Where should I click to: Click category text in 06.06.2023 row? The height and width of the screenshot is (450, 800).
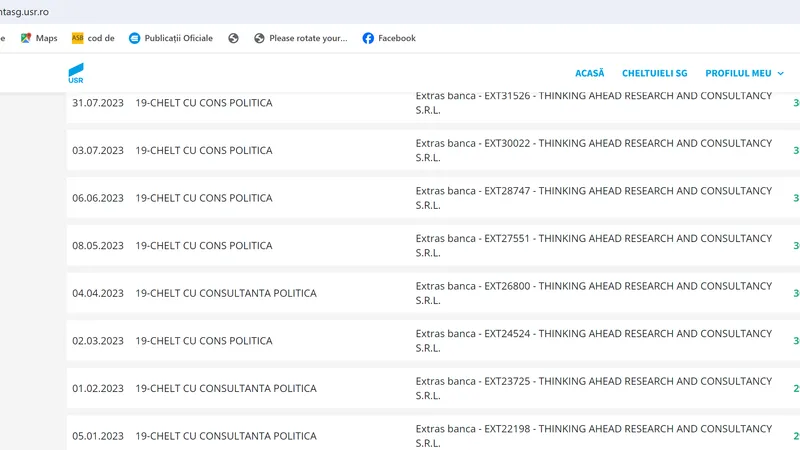pyautogui.click(x=204, y=198)
